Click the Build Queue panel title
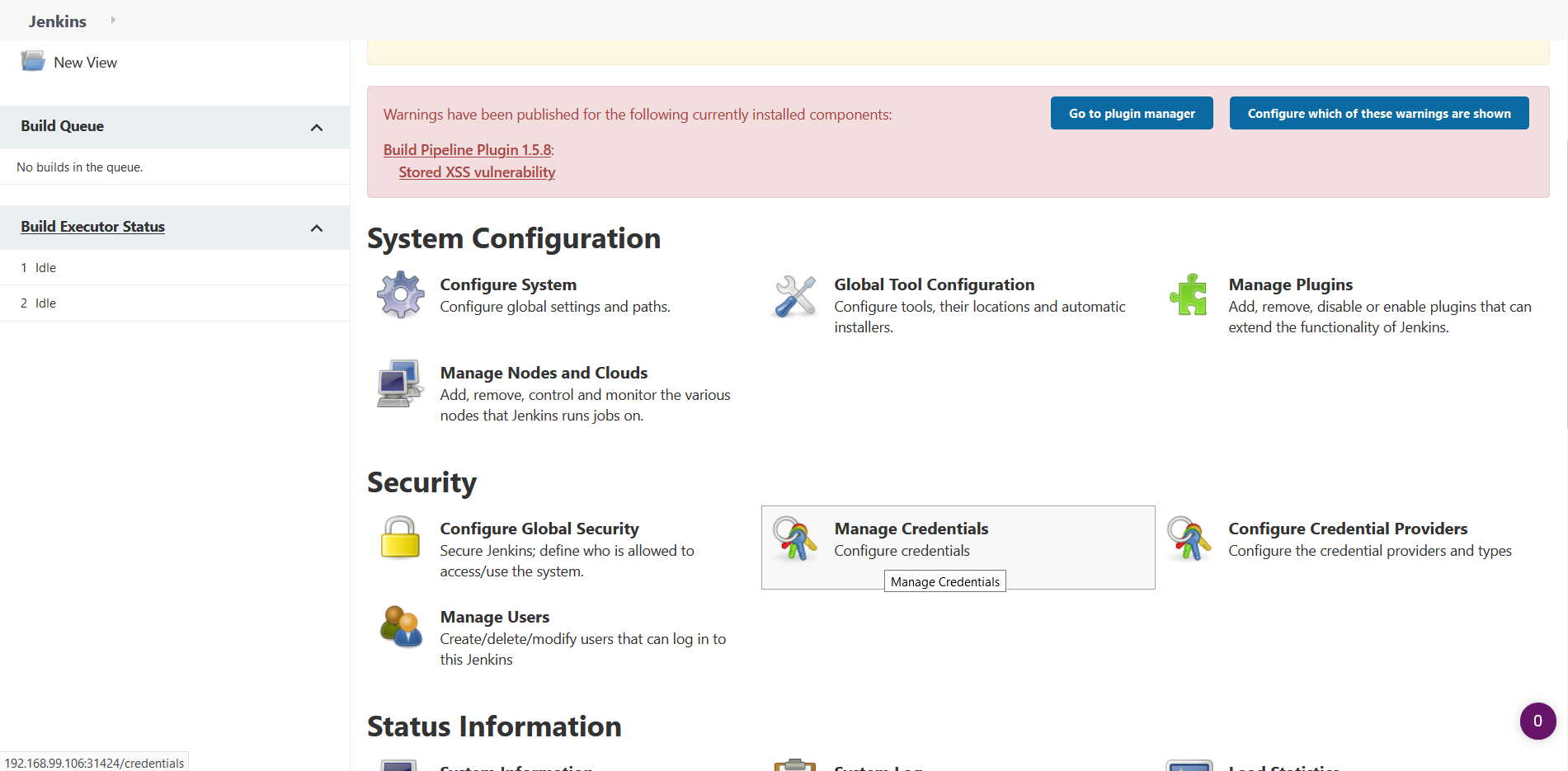 coord(62,126)
